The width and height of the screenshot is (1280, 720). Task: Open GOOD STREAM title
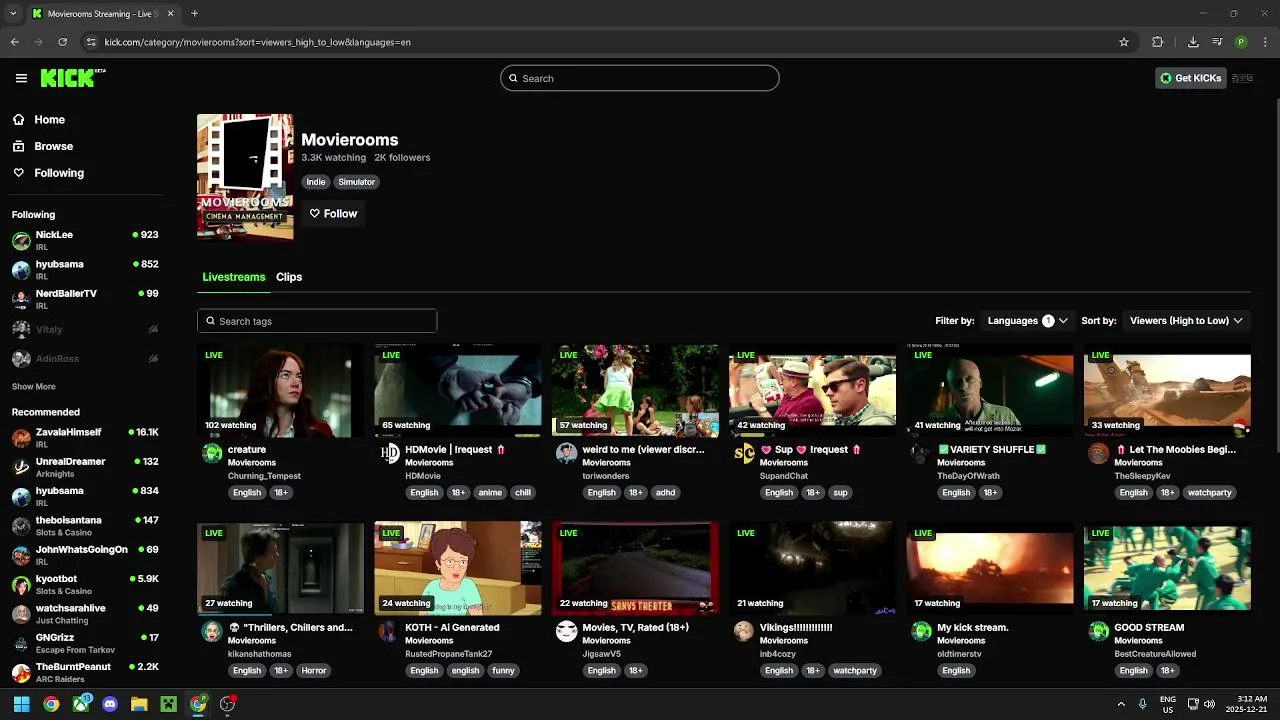[x=1149, y=628]
